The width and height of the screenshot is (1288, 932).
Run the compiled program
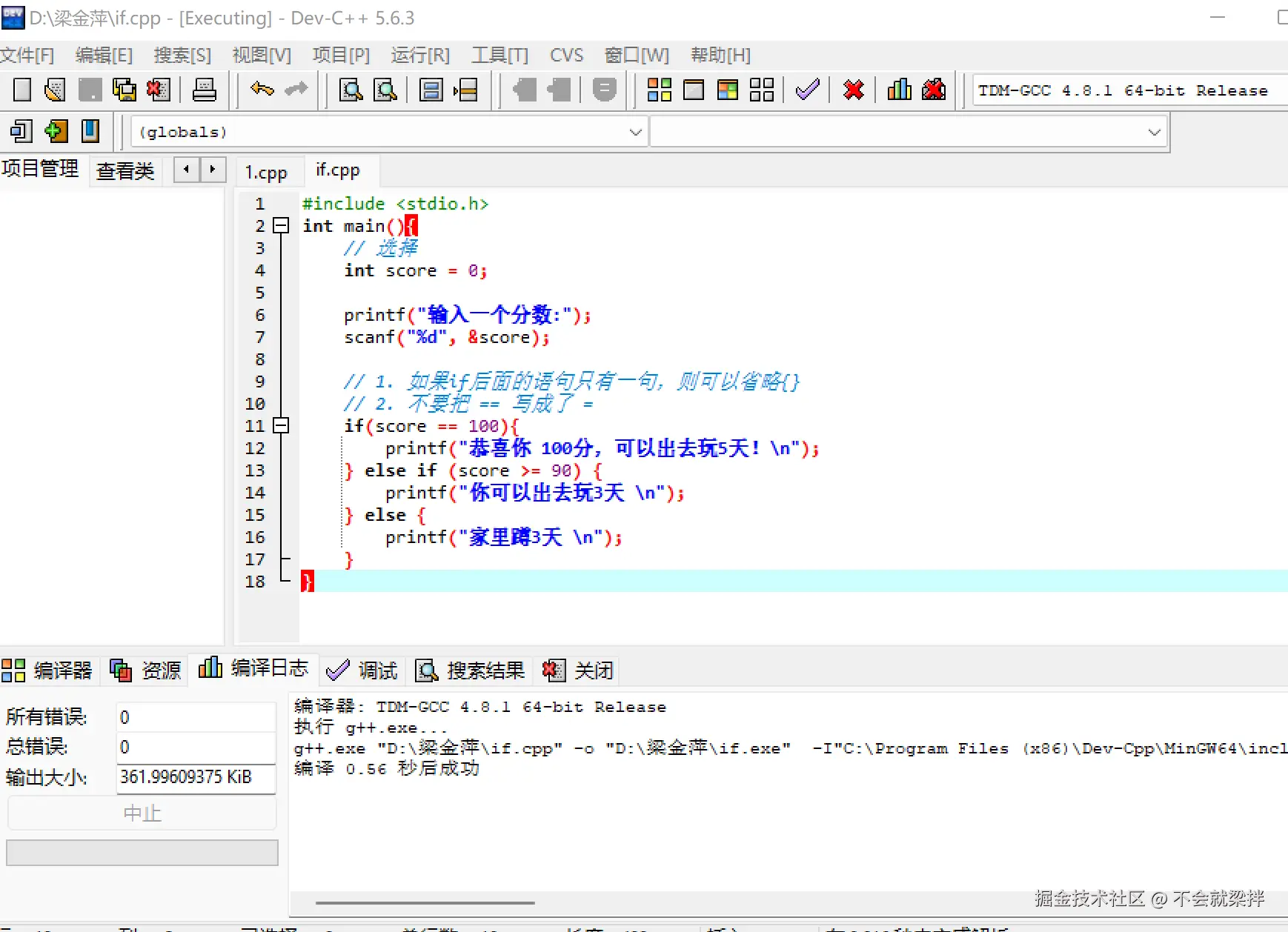(694, 90)
